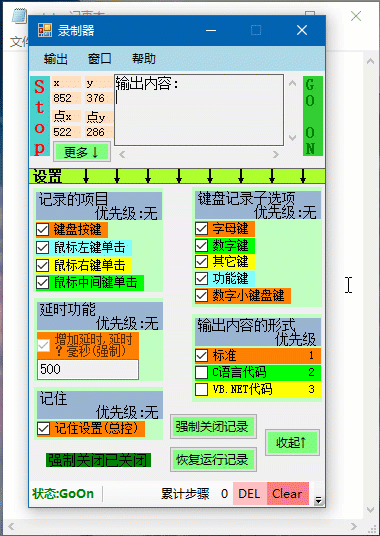Toggle the 记住设置(总控) checkbox
Viewport: 380px width, 536px height.
[x=43, y=428]
